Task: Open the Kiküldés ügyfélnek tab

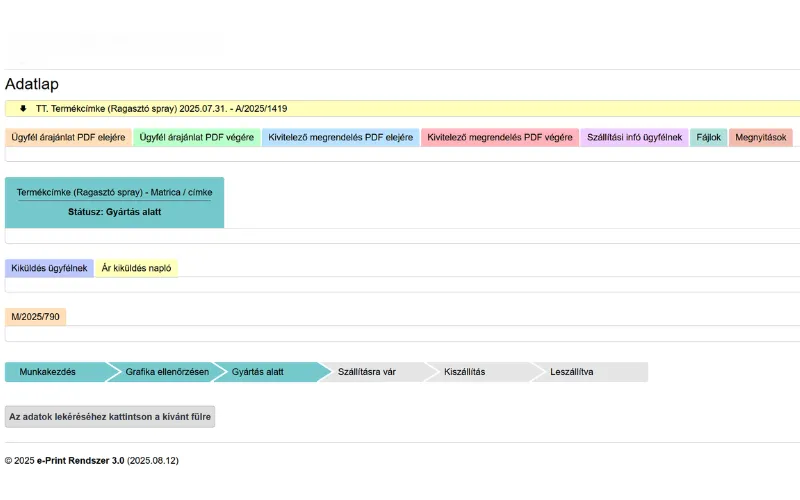Action: [49, 268]
